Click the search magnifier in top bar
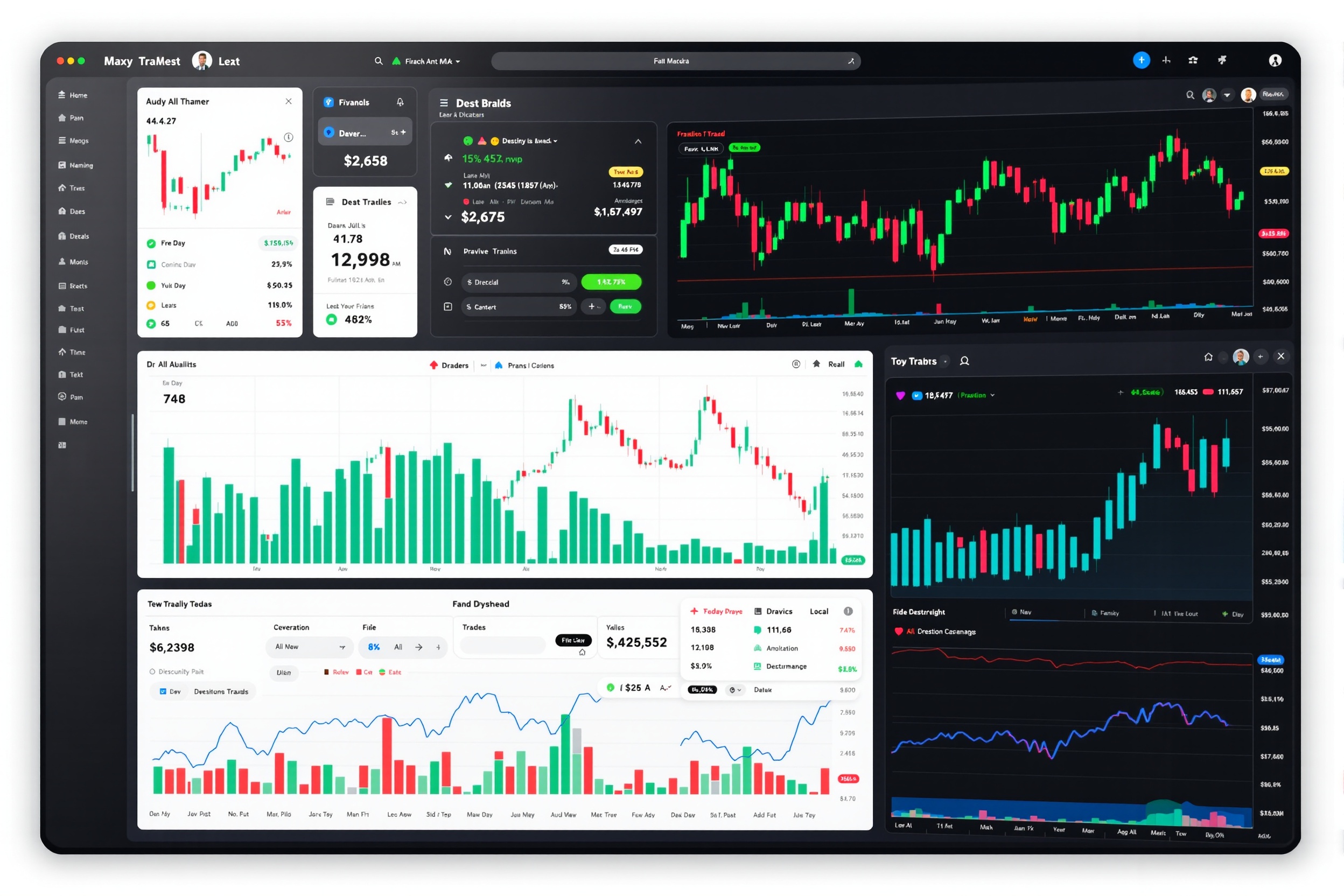This screenshot has height=896, width=1344. (379, 60)
